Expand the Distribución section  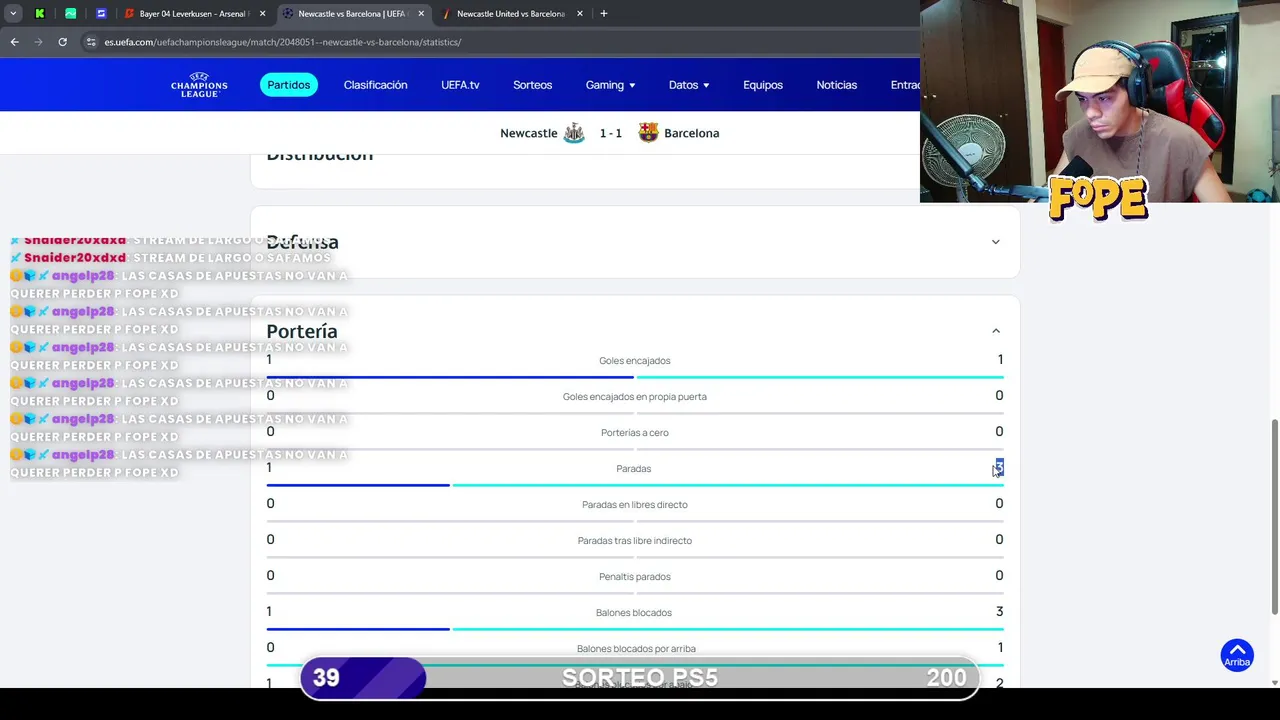(x=319, y=155)
